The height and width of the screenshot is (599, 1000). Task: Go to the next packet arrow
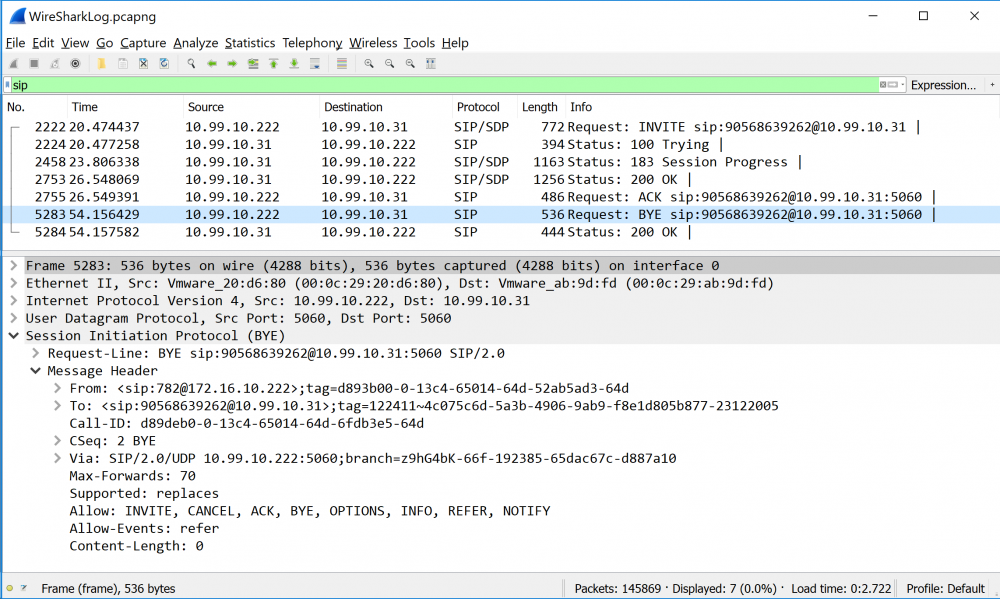(232, 64)
